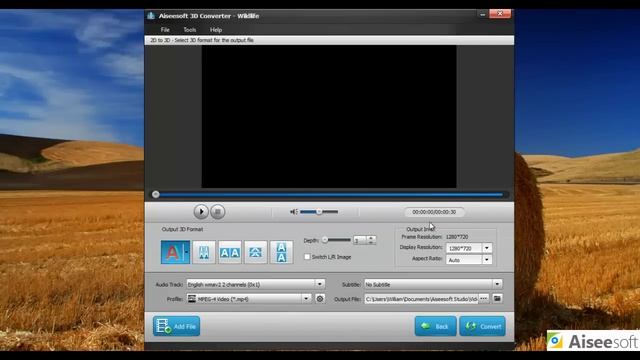The width and height of the screenshot is (640, 360).
Task: Open the Audio Track dropdown
Action: [x=320, y=284]
